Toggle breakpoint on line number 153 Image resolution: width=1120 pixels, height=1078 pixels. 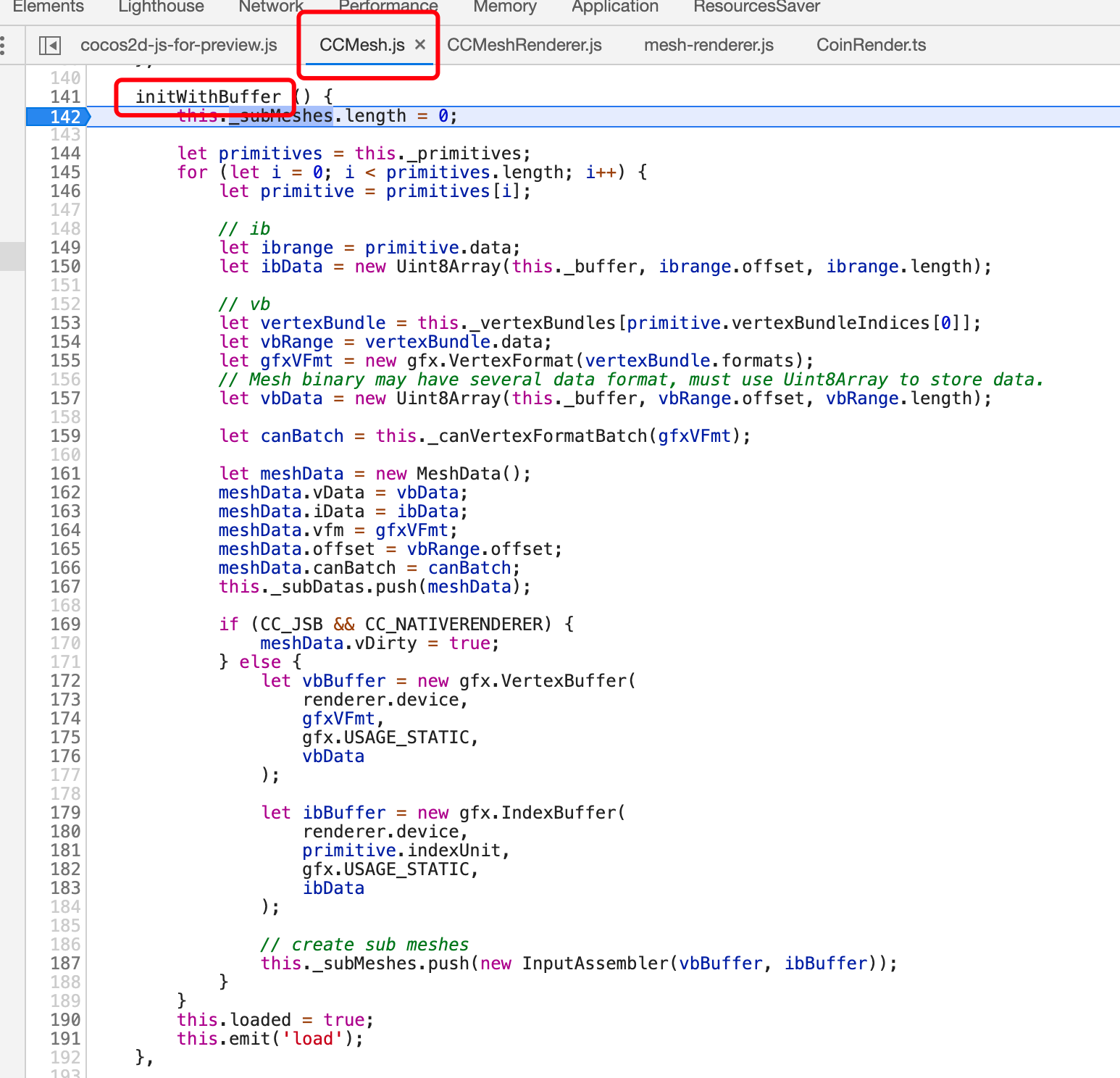[65, 323]
